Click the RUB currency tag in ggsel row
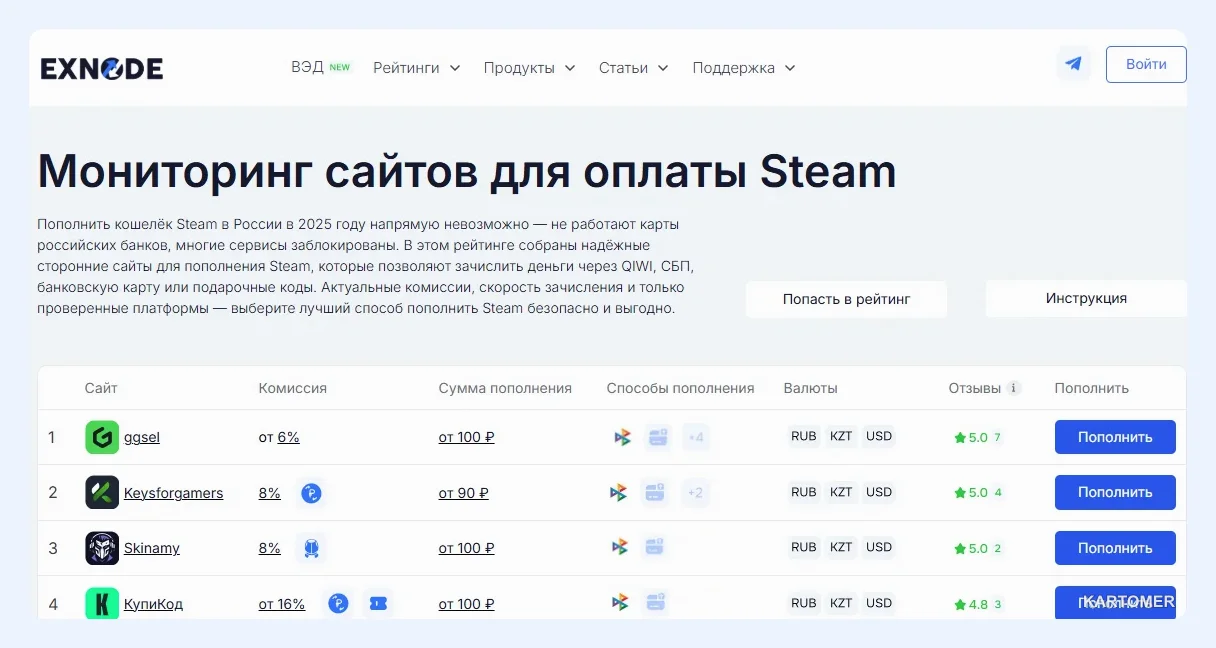The width and height of the screenshot is (1216, 648). [x=804, y=436]
